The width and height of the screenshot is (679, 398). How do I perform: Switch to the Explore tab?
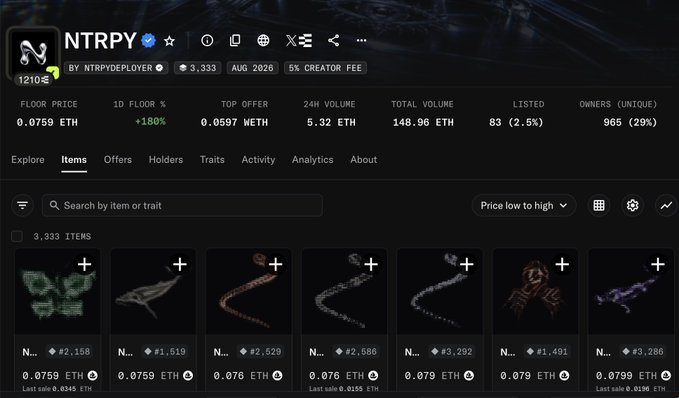point(28,160)
